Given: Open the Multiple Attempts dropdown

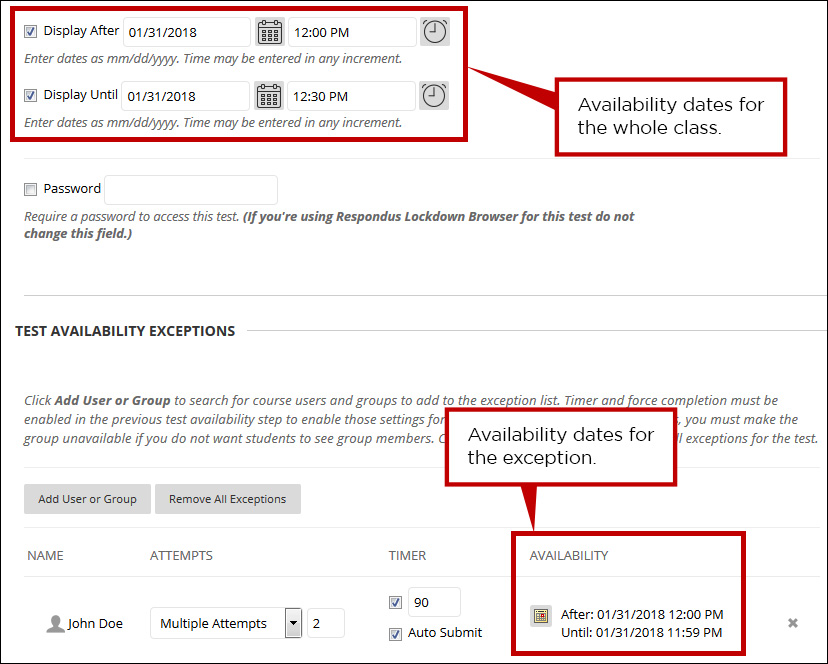Looking at the screenshot, I should [x=293, y=623].
